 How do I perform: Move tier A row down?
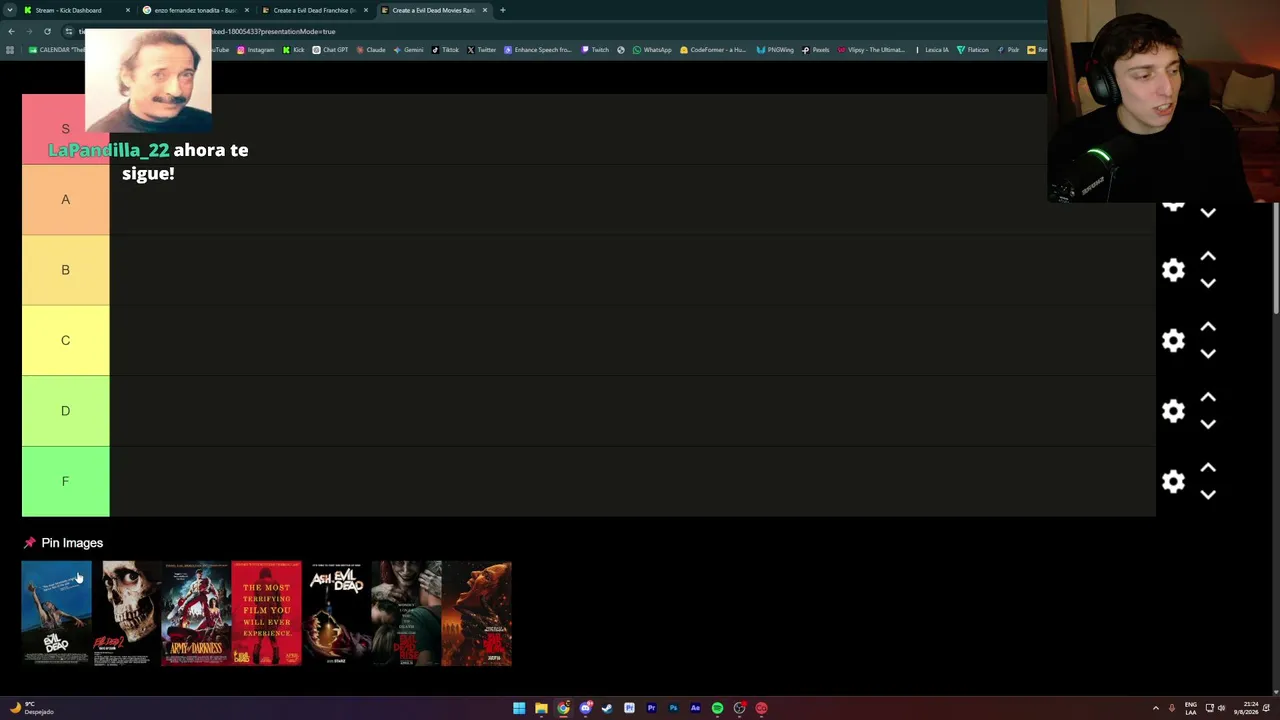[x=1208, y=213]
